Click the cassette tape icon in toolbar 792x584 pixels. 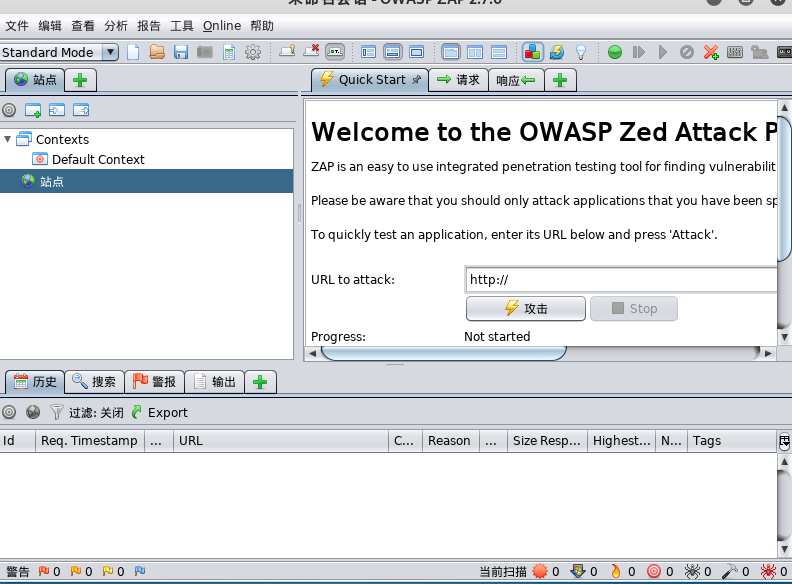click(784, 52)
